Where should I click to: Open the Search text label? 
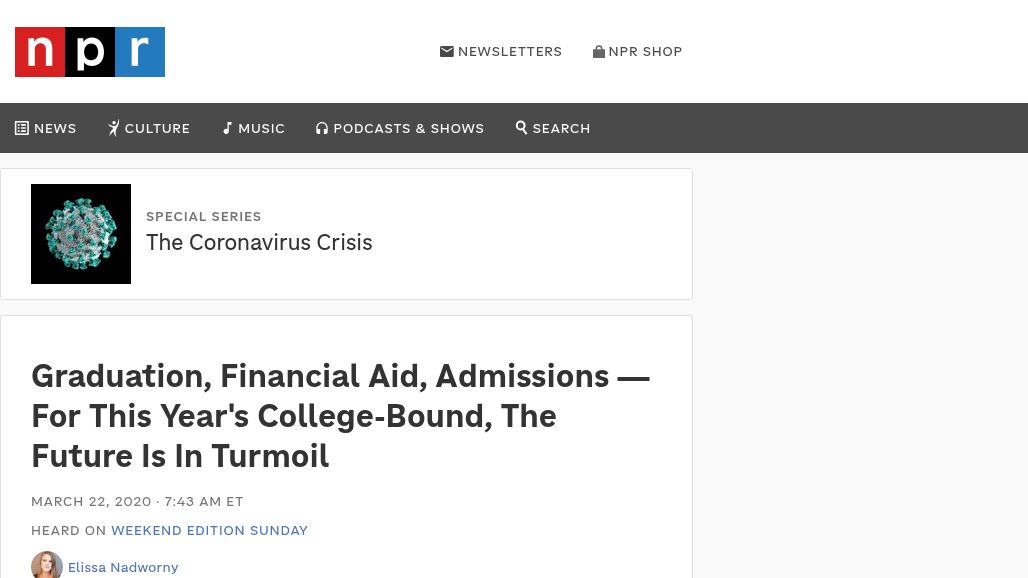coord(561,129)
